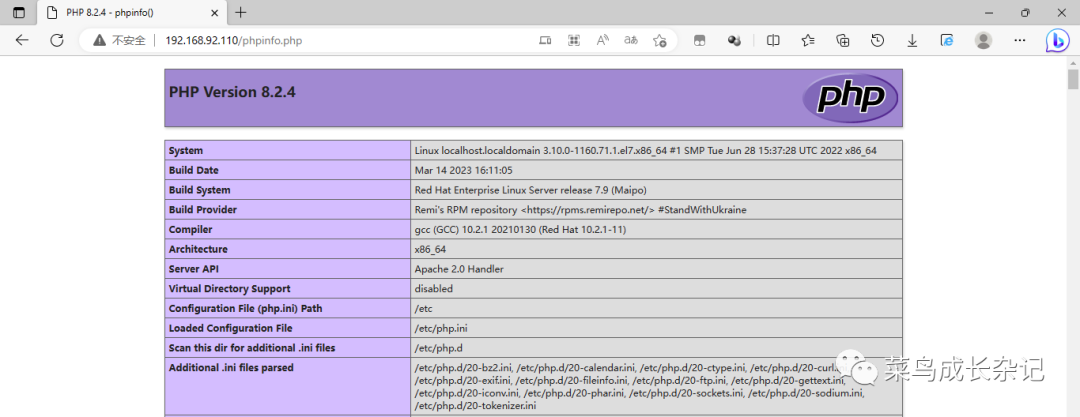1080x417 pixels.
Task: Click the not secure warning triangle icon
Action: [100, 41]
